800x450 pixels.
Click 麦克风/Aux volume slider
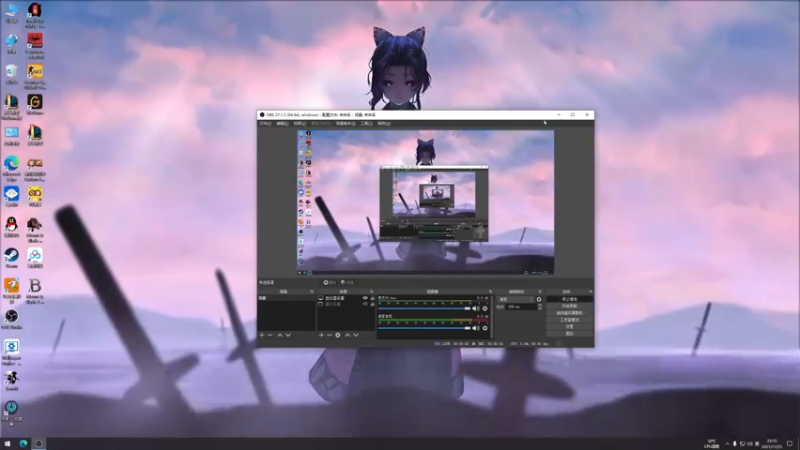[424, 308]
